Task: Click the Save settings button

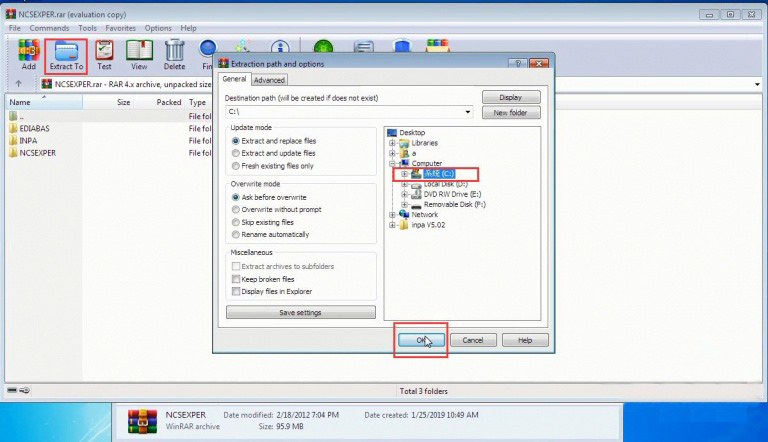Action: (x=301, y=312)
